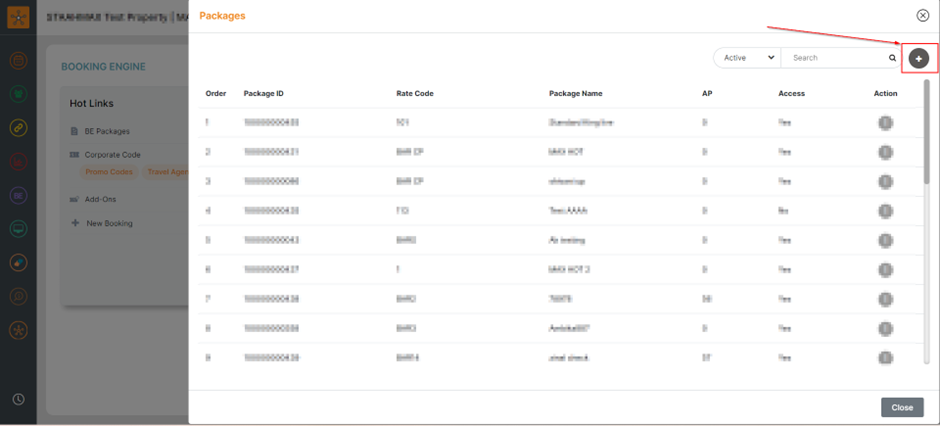Click the yellow link icon in sidebar
940x426 pixels.
click(x=18, y=128)
